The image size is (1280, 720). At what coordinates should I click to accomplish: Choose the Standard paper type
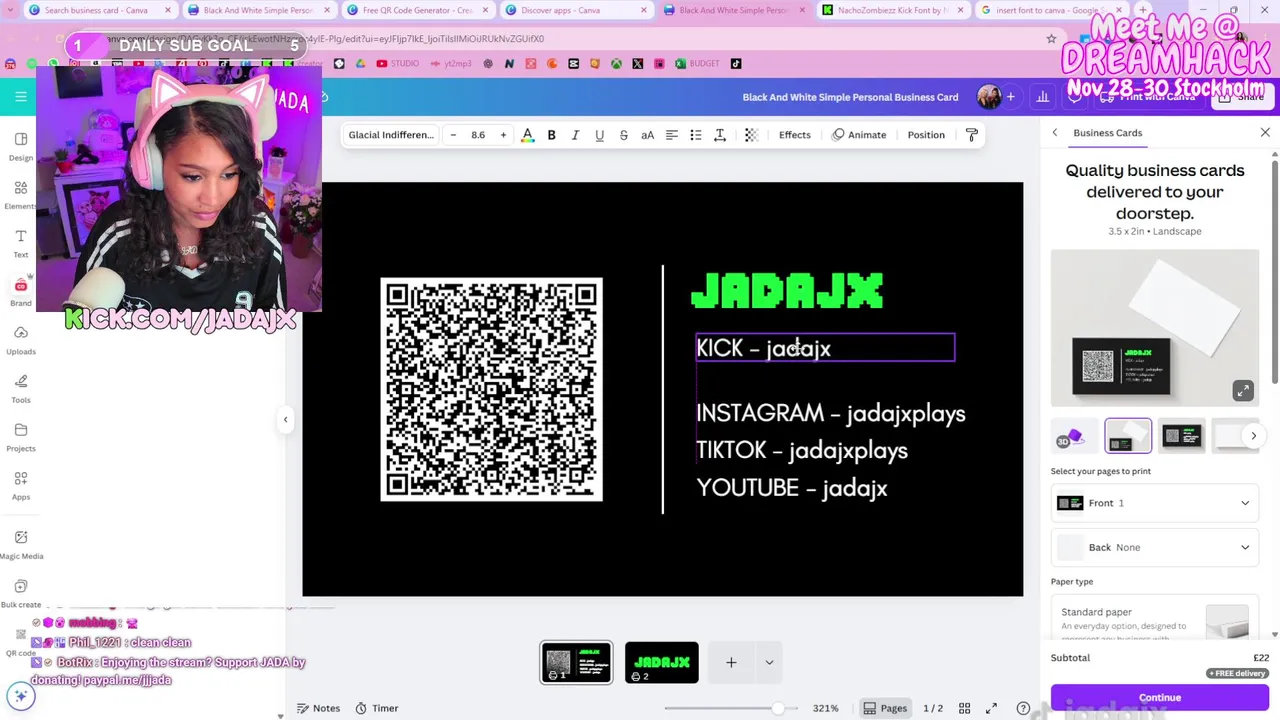(x=1155, y=619)
